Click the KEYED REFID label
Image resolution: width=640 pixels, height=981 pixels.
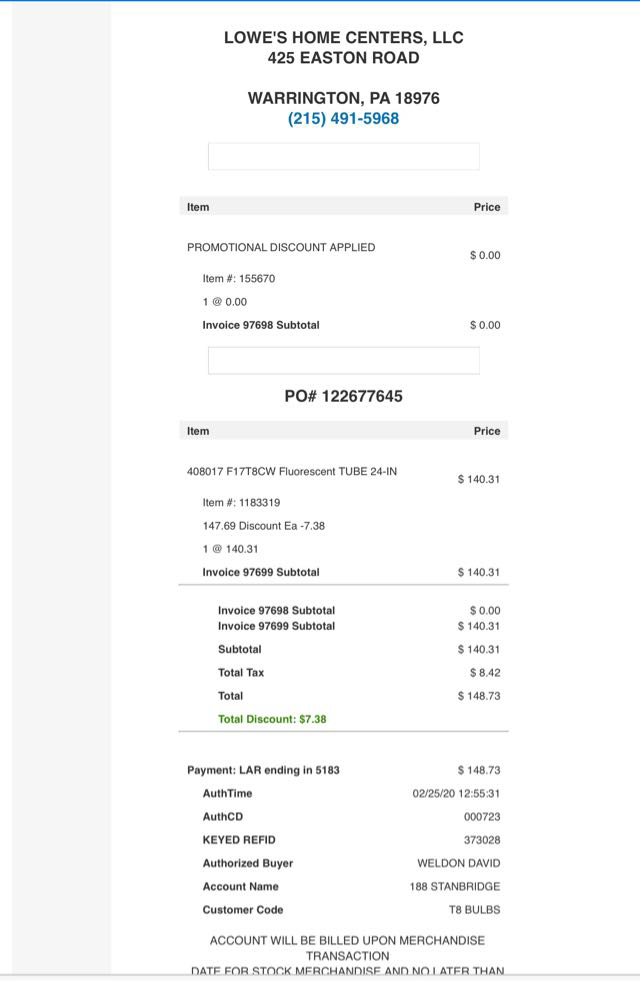point(238,840)
